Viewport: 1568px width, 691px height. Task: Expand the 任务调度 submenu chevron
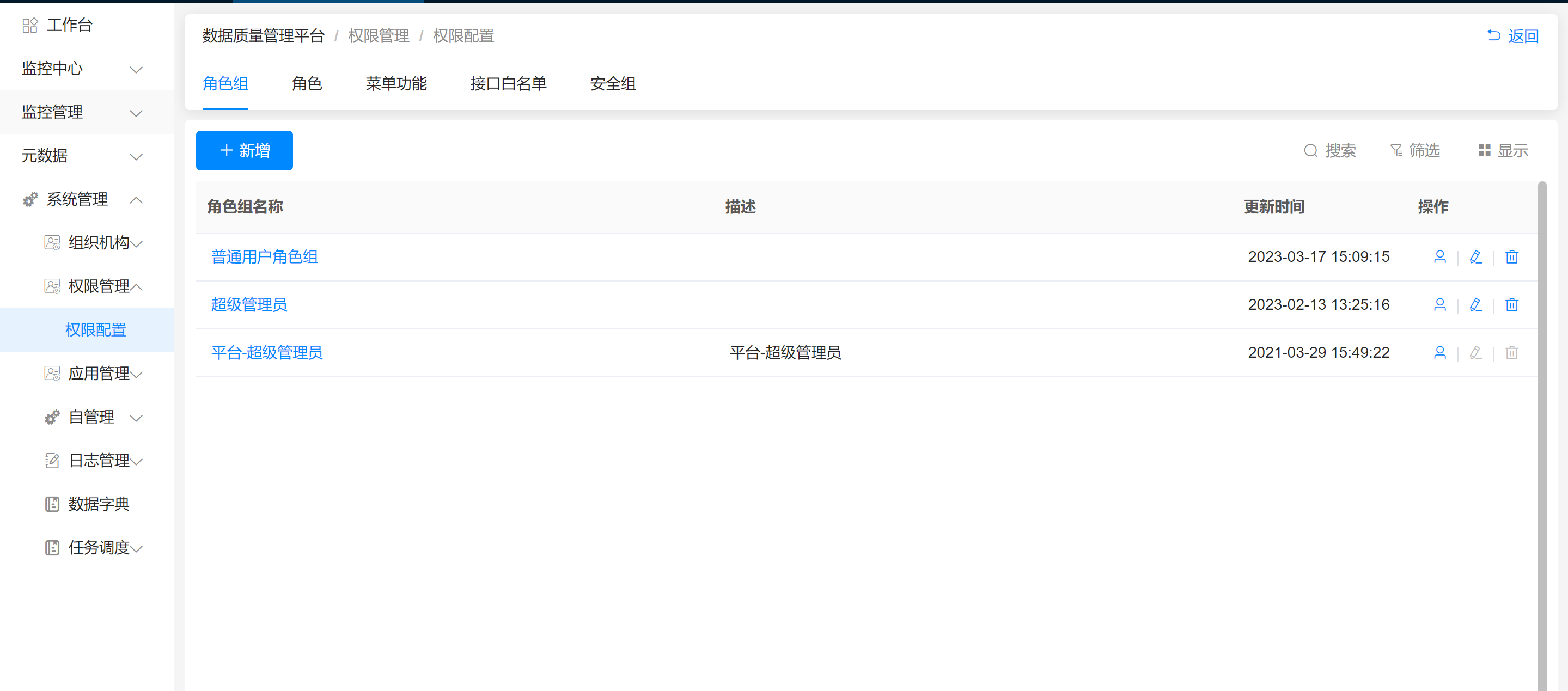point(136,548)
